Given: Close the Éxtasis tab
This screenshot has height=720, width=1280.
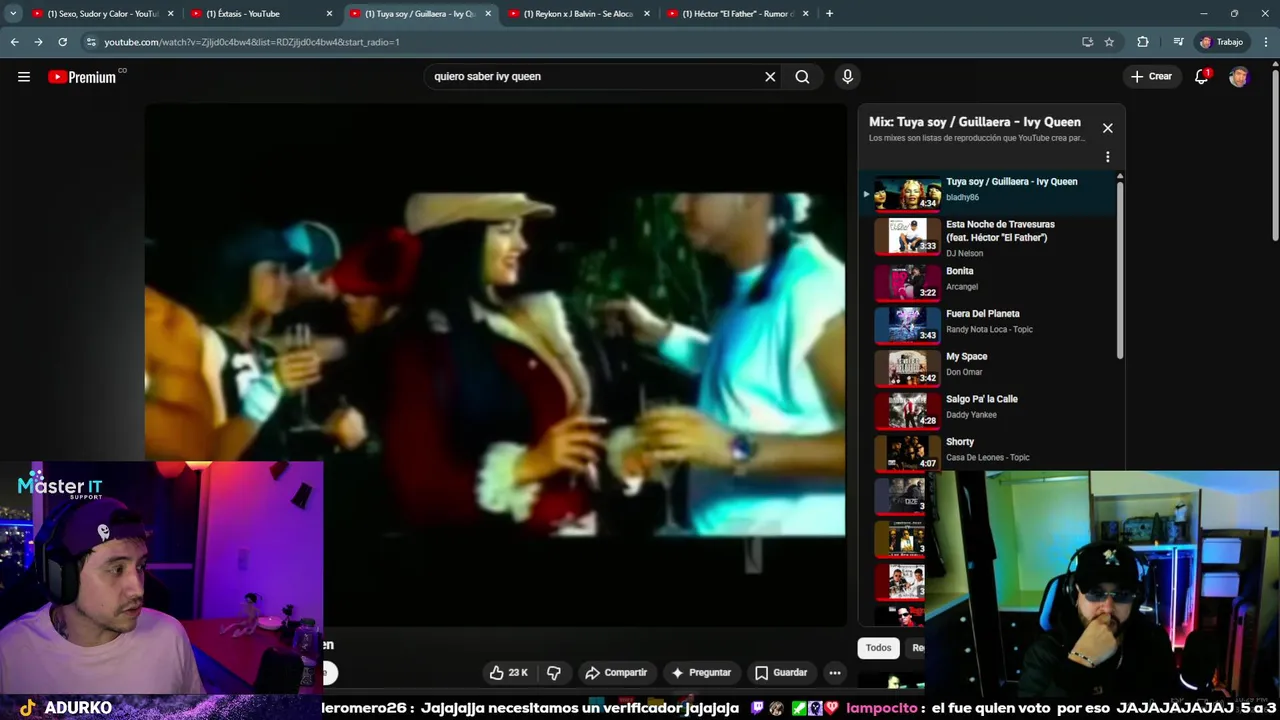Looking at the screenshot, I should coord(329,14).
